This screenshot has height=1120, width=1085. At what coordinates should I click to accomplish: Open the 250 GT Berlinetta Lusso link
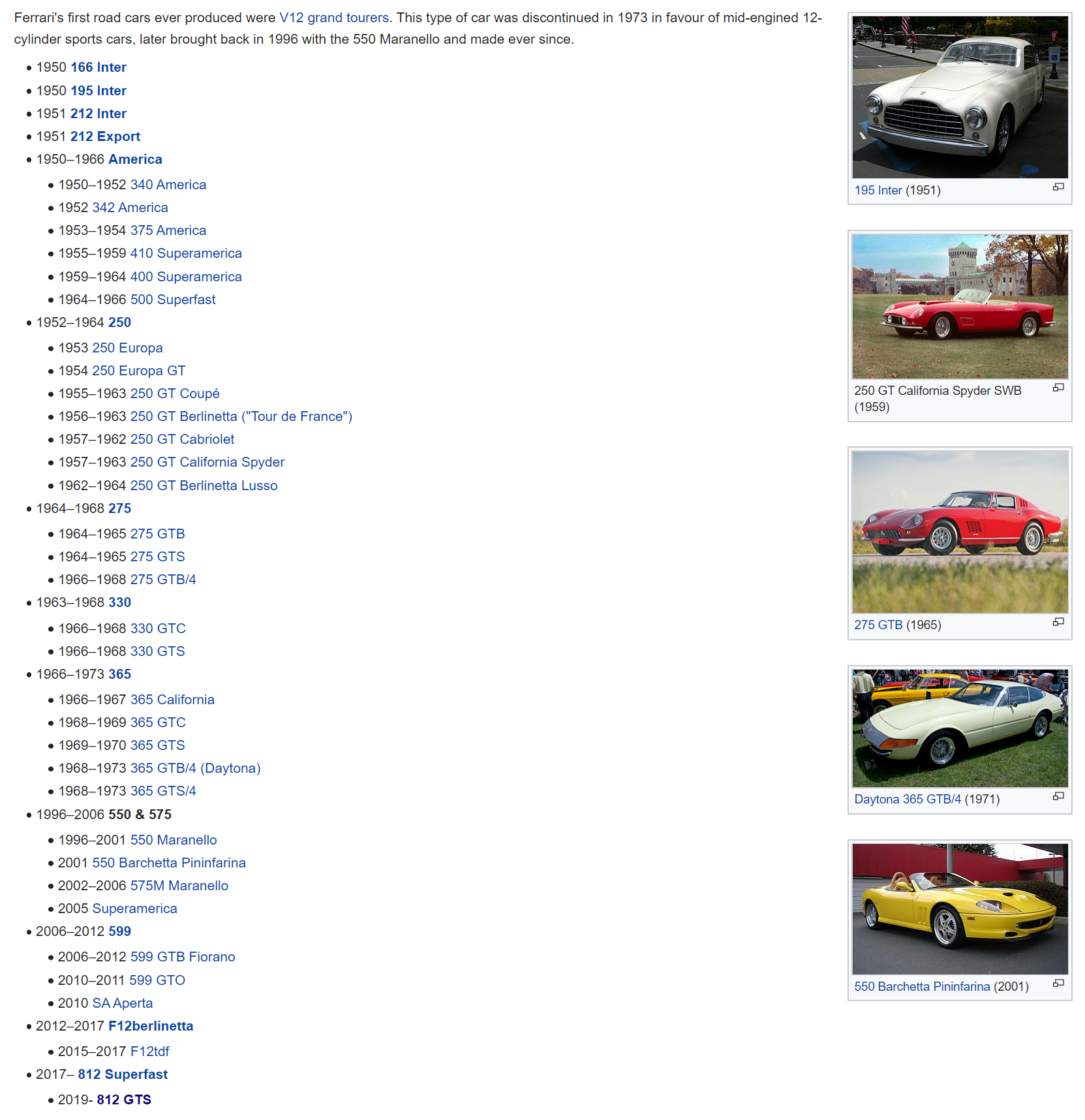tap(204, 486)
